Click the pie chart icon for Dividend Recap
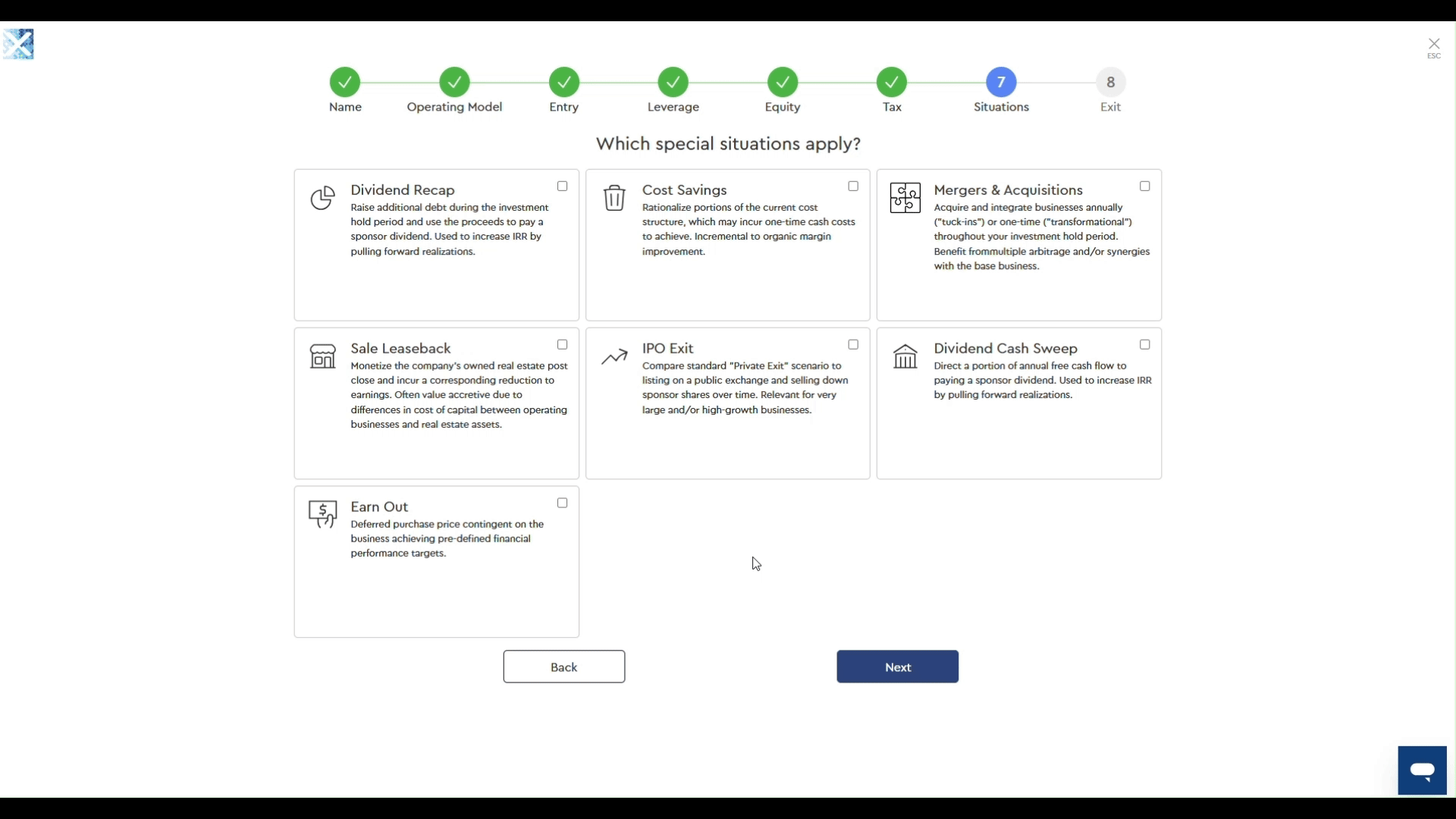 pos(323,198)
